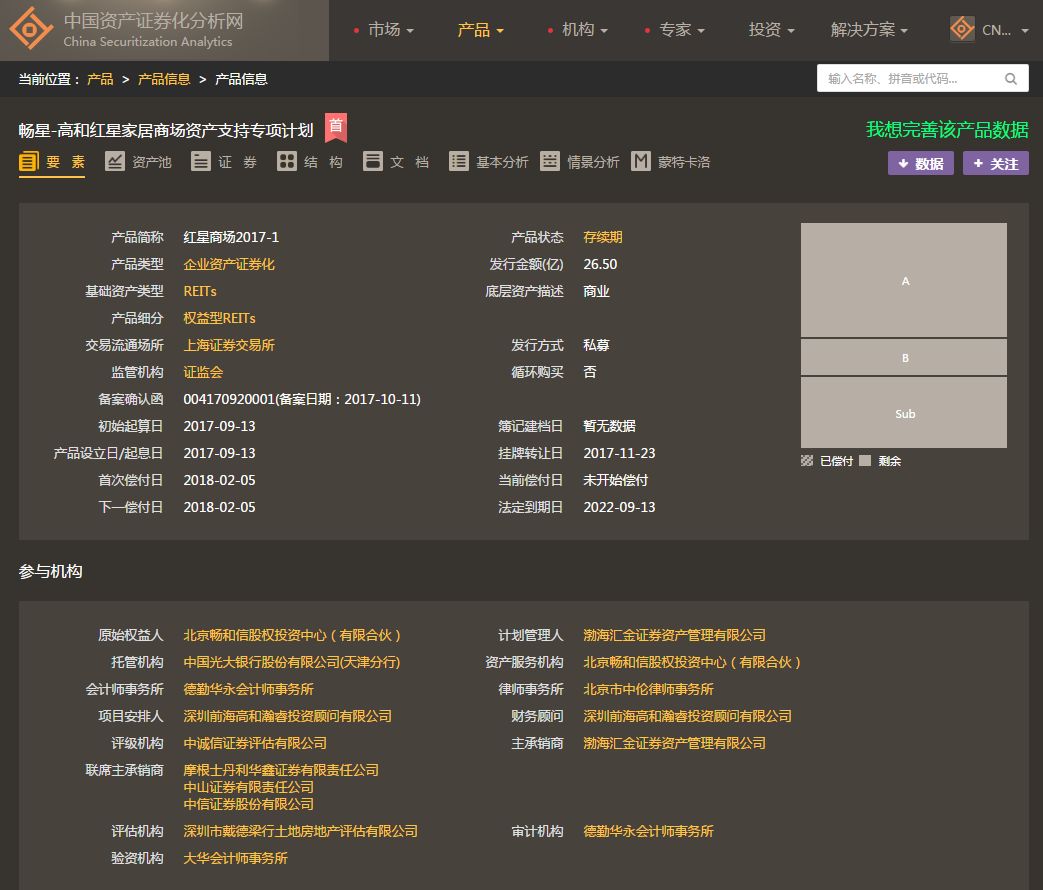Click the issue amount value 26.50
The height and width of the screenshot is (890, 1043).
(600, 264)
